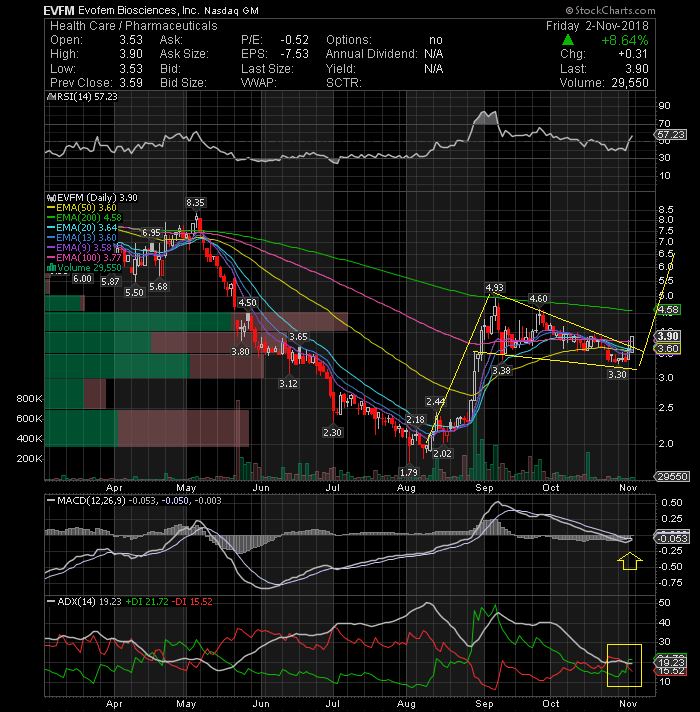
Task: Click the yellow 3.60 EMA axis tag
Action: point(668,349)
